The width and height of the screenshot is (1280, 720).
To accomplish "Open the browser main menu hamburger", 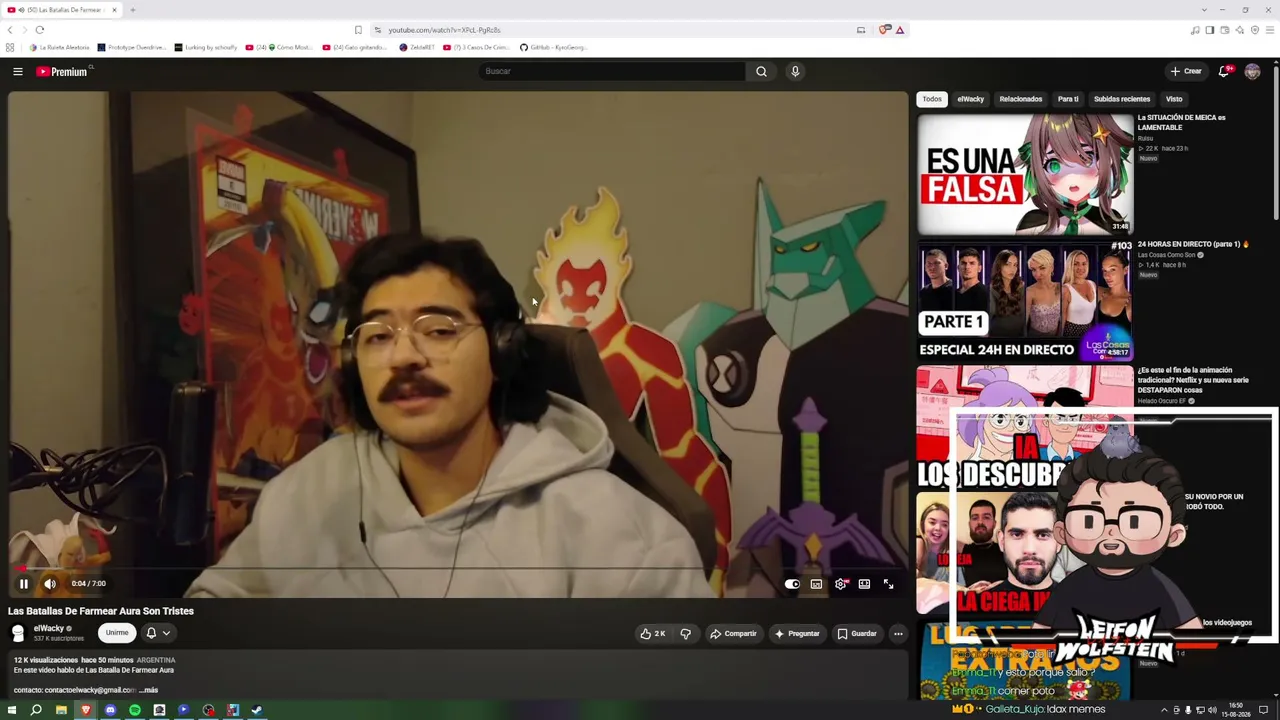I will coord(1270,30).
